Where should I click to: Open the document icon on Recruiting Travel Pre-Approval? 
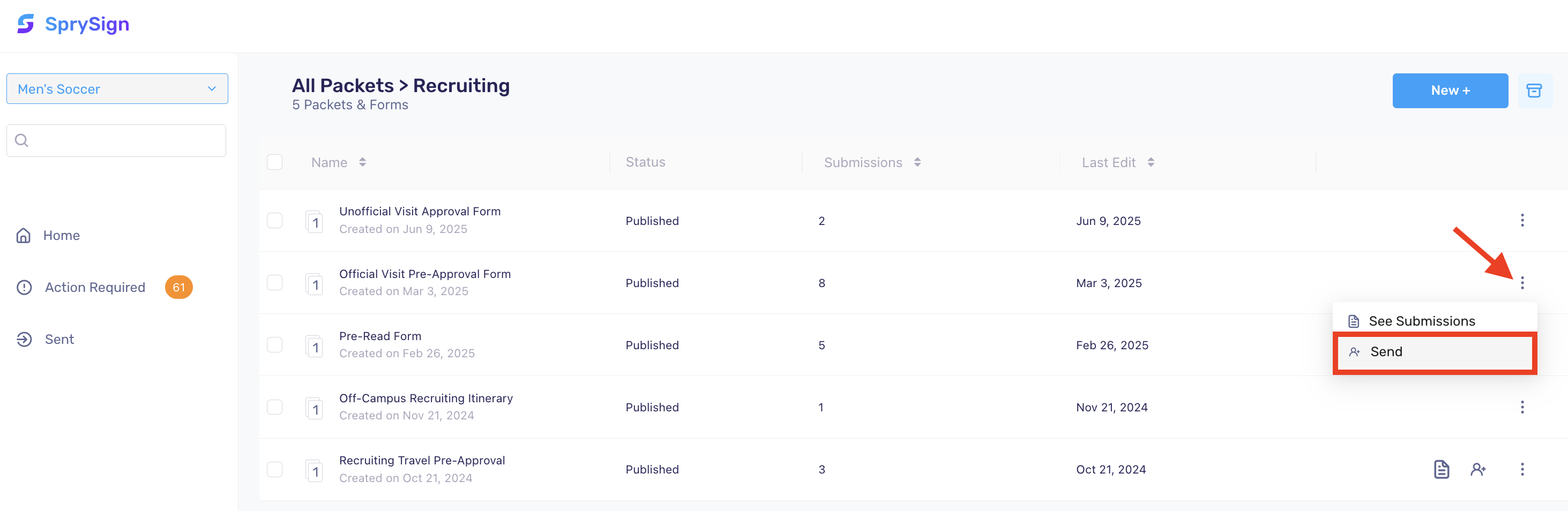(x=1441, y=469)
